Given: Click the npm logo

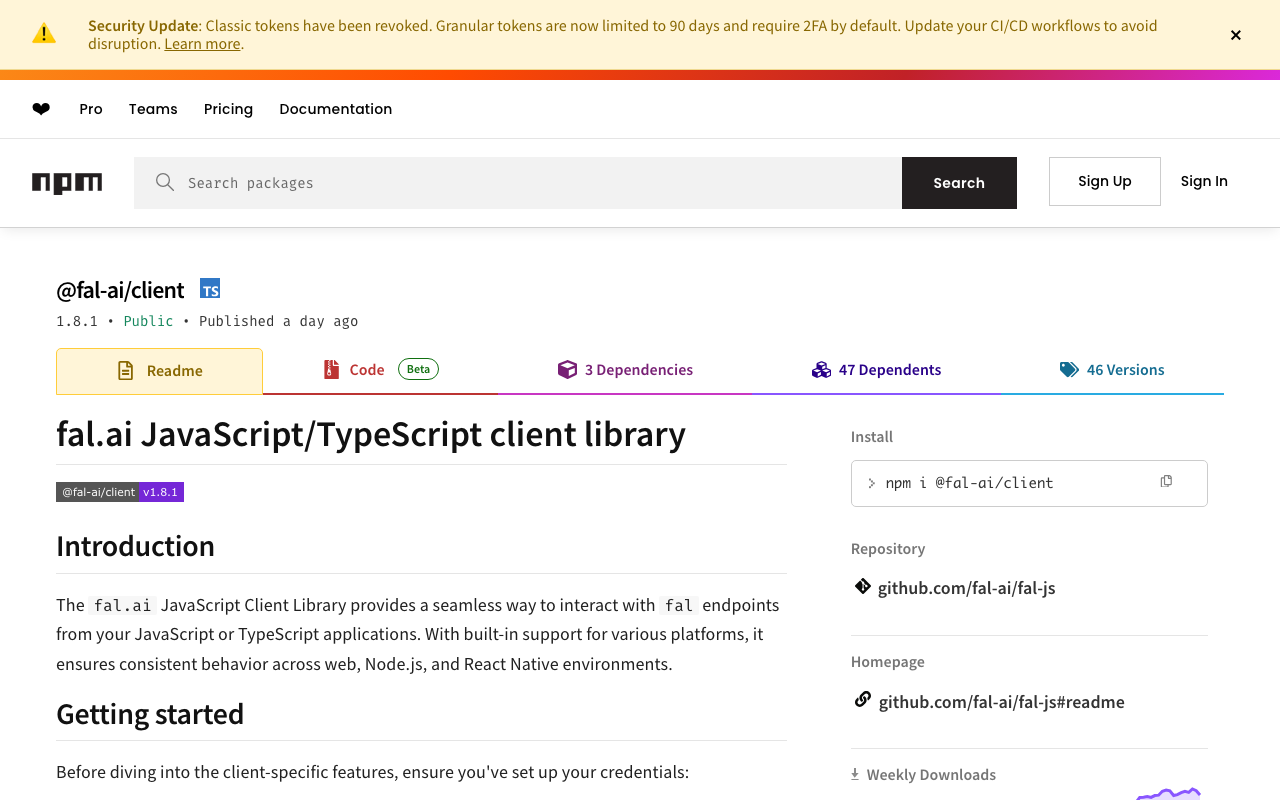Looking at the screenshot, I should click(67, 183).
